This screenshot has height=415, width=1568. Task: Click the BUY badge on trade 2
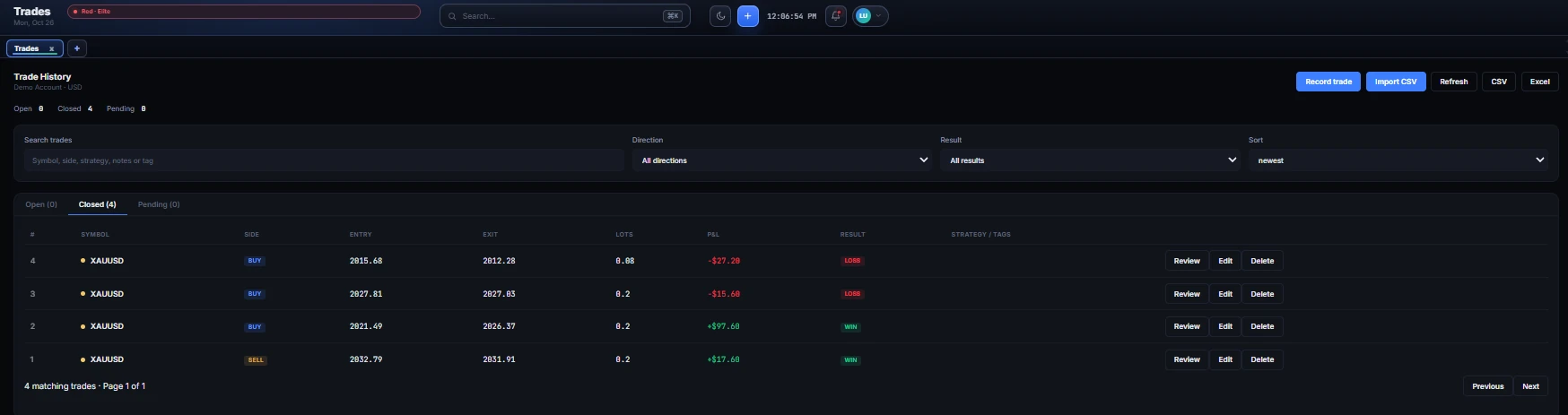point(255,327)
